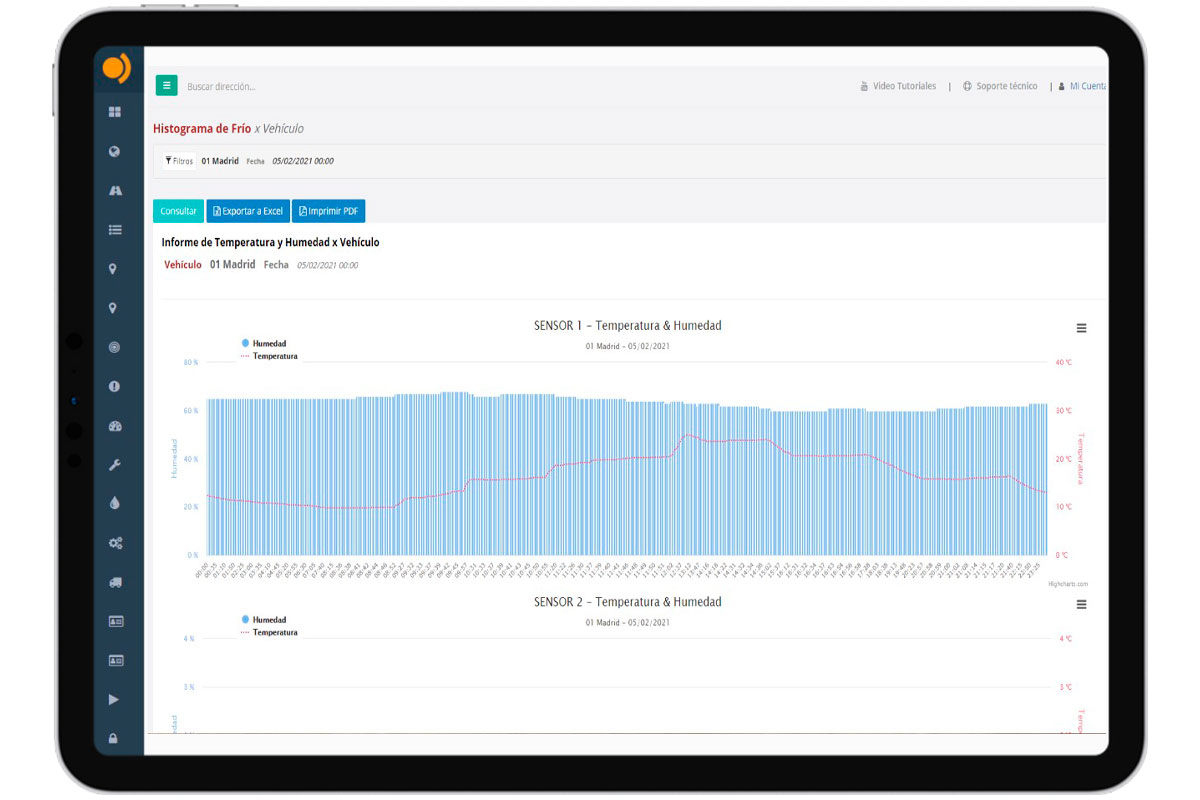Select the wrench maintenance icon
Screen dimensions: 1200x800
coord(115,465)
